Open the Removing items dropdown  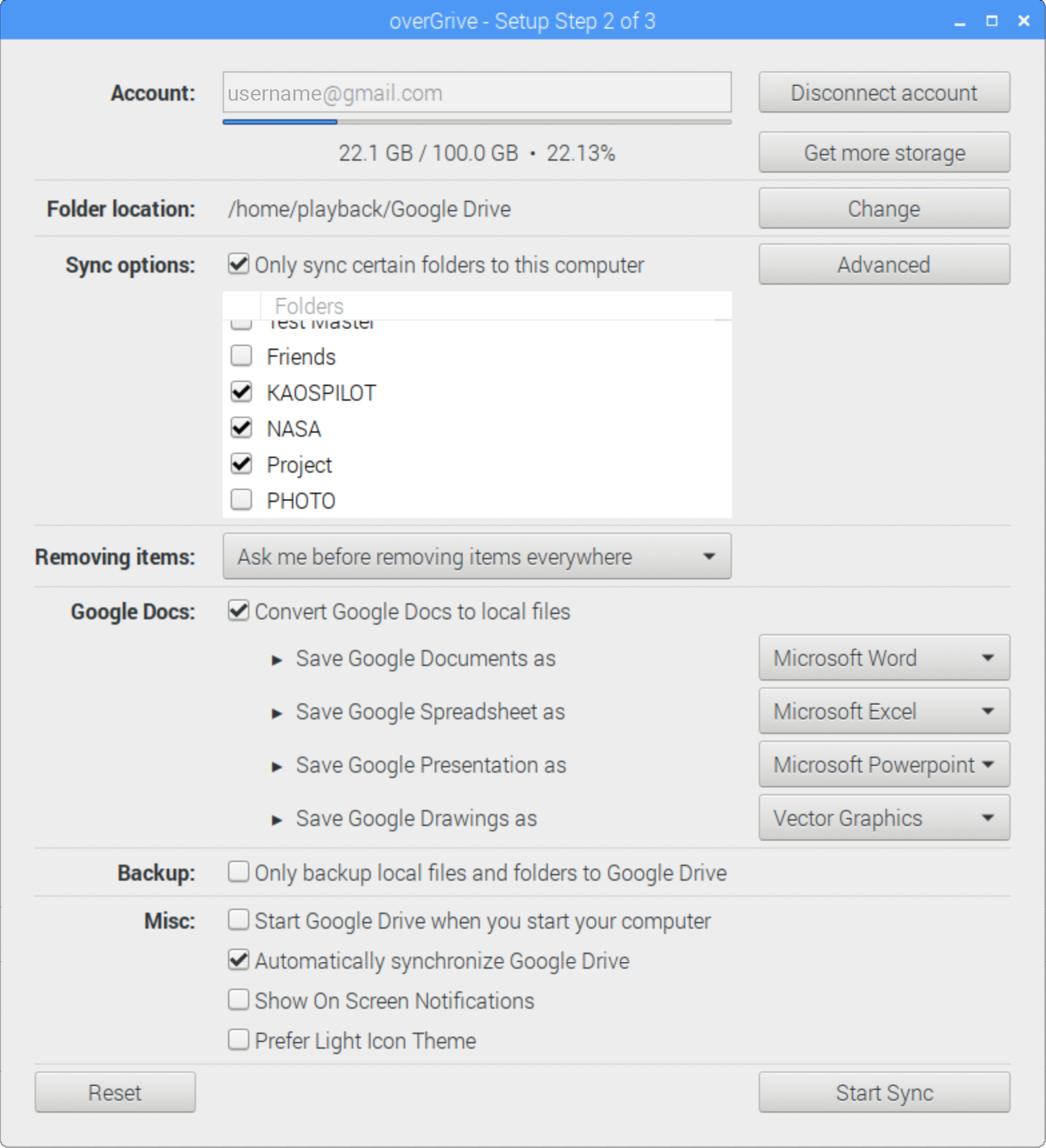point(477,557)
